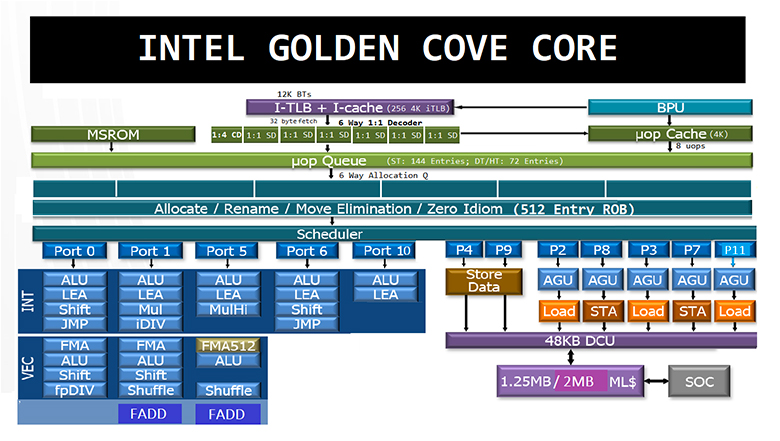Image resolution: width=780 pixels, height=441 pixels.
Task: Click the INT section label
Action: point(28,301)
